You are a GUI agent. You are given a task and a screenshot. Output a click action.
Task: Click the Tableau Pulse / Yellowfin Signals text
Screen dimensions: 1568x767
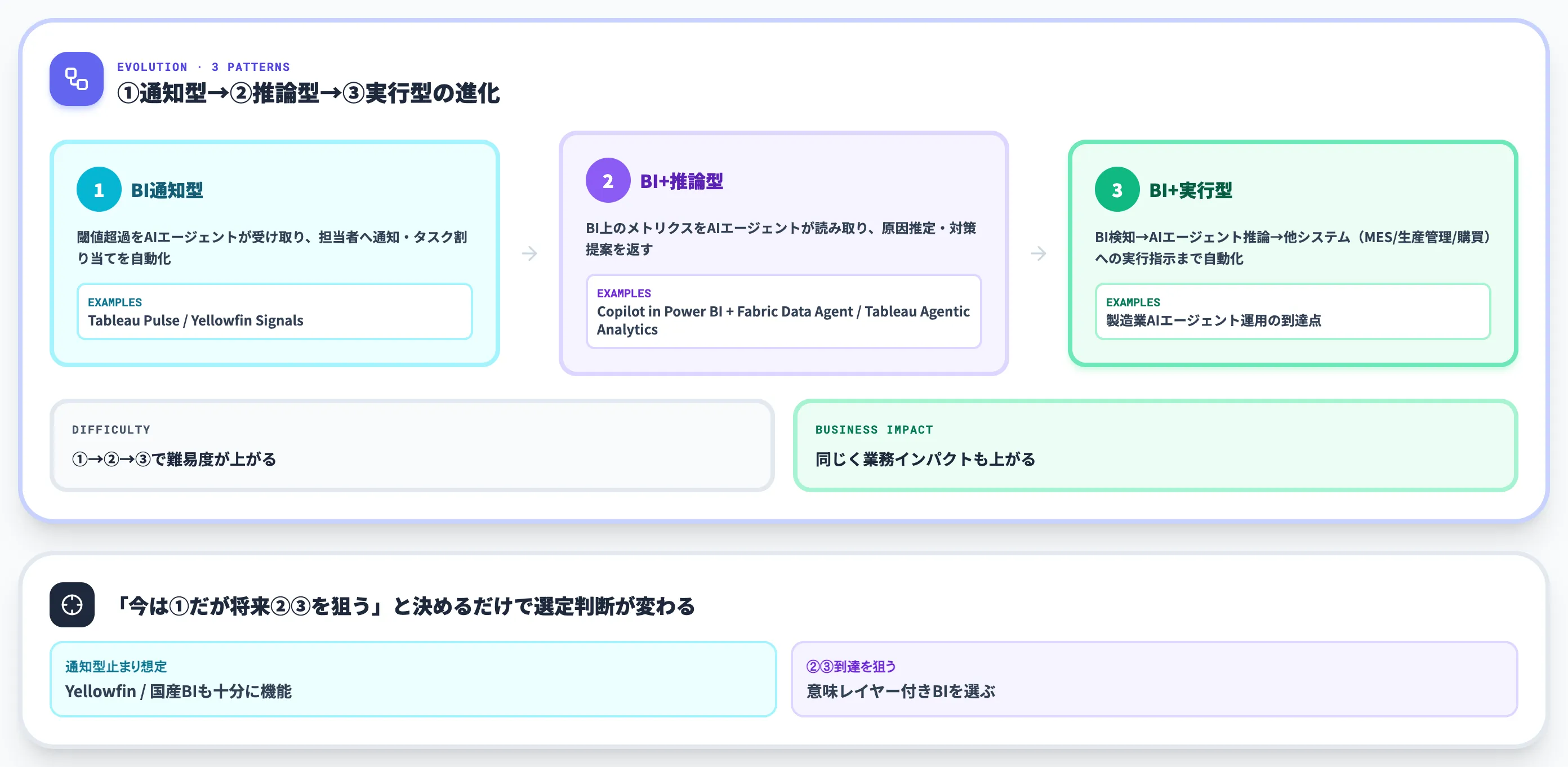[195, 320]
